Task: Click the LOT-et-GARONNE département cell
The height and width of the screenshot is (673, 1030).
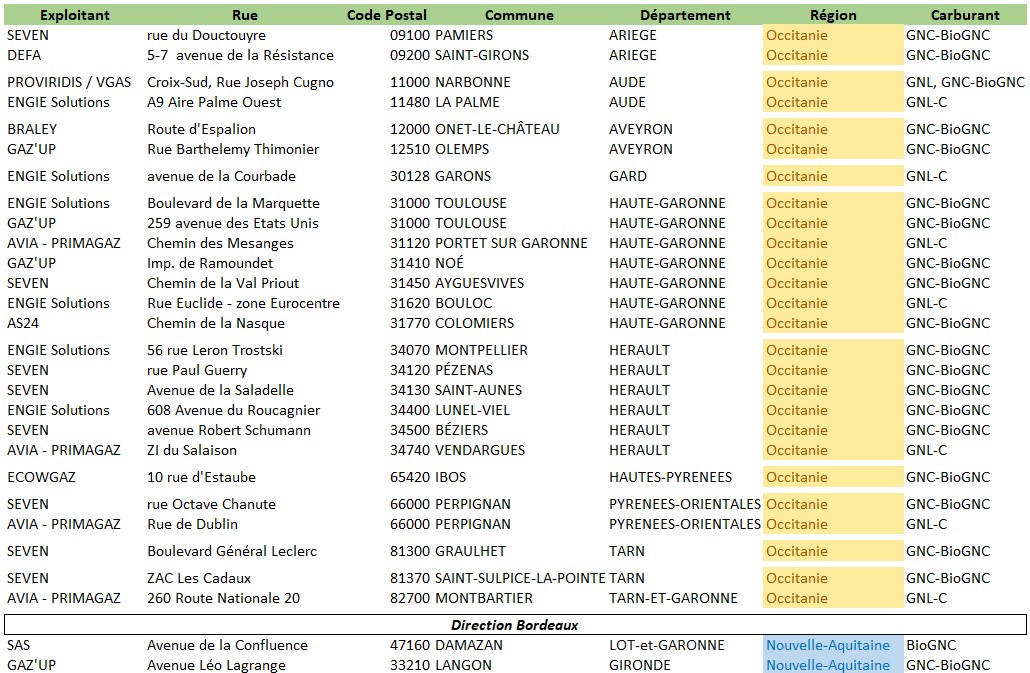Action: coord(667,645)
